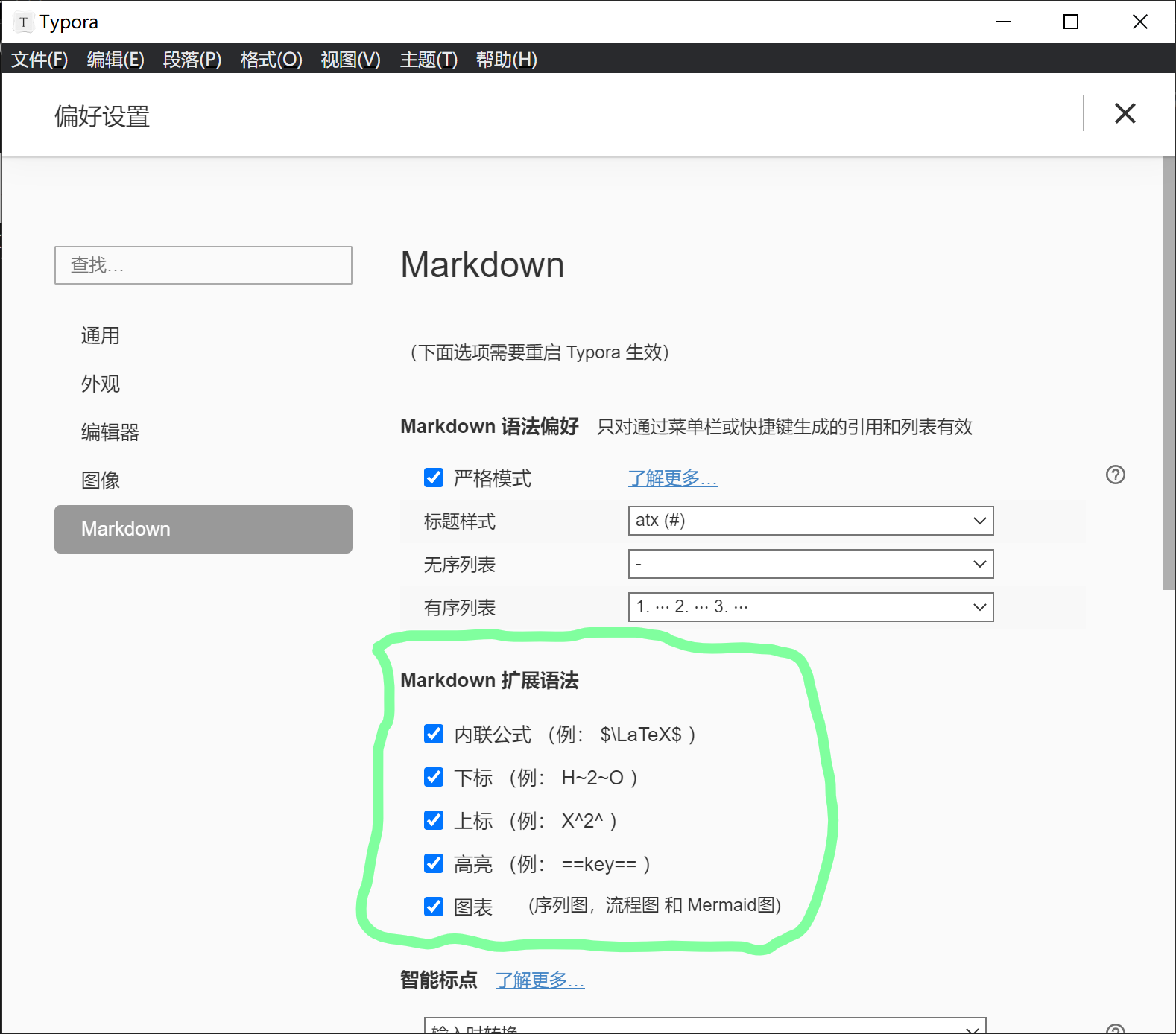Open 段落(P) menu
This screenshot has width=1176, height=1034.
pos(192,60)
